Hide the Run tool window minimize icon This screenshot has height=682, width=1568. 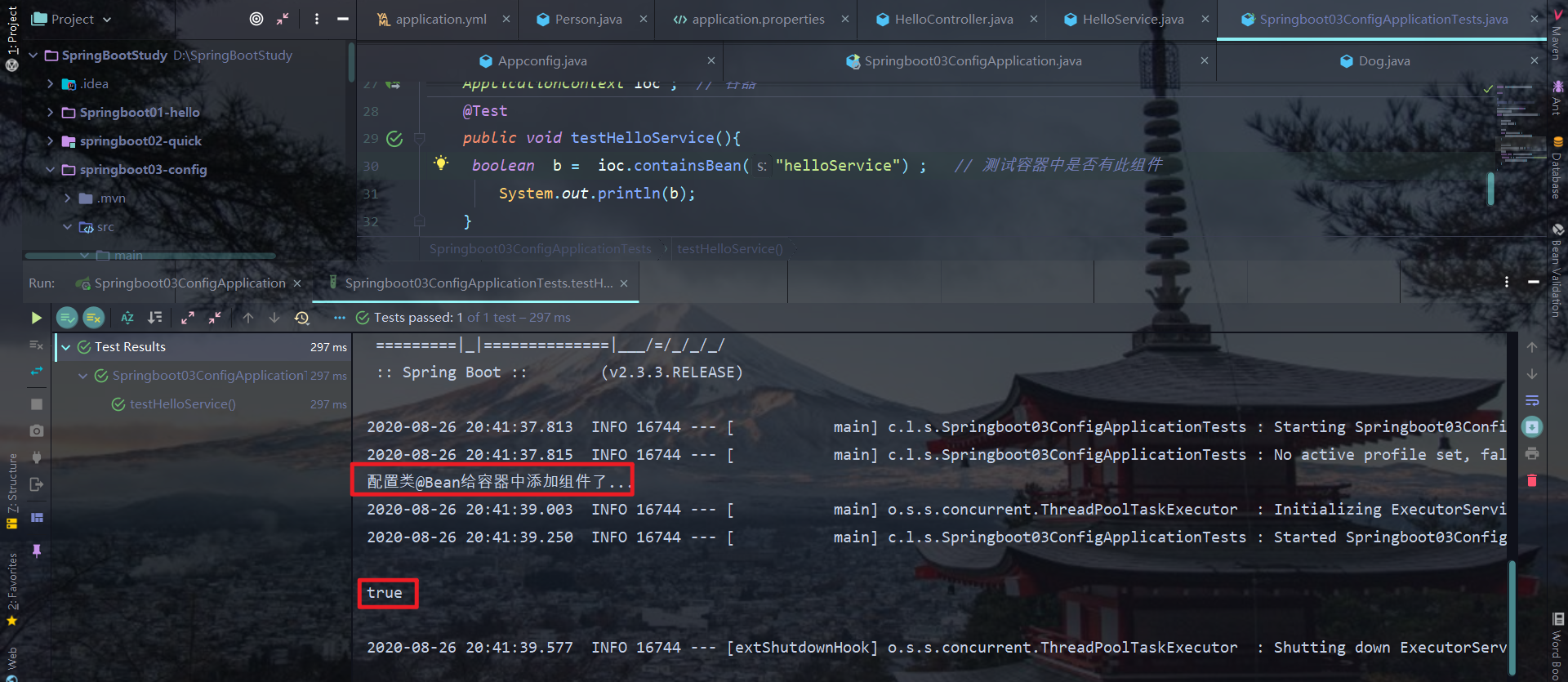point(1534,282)
